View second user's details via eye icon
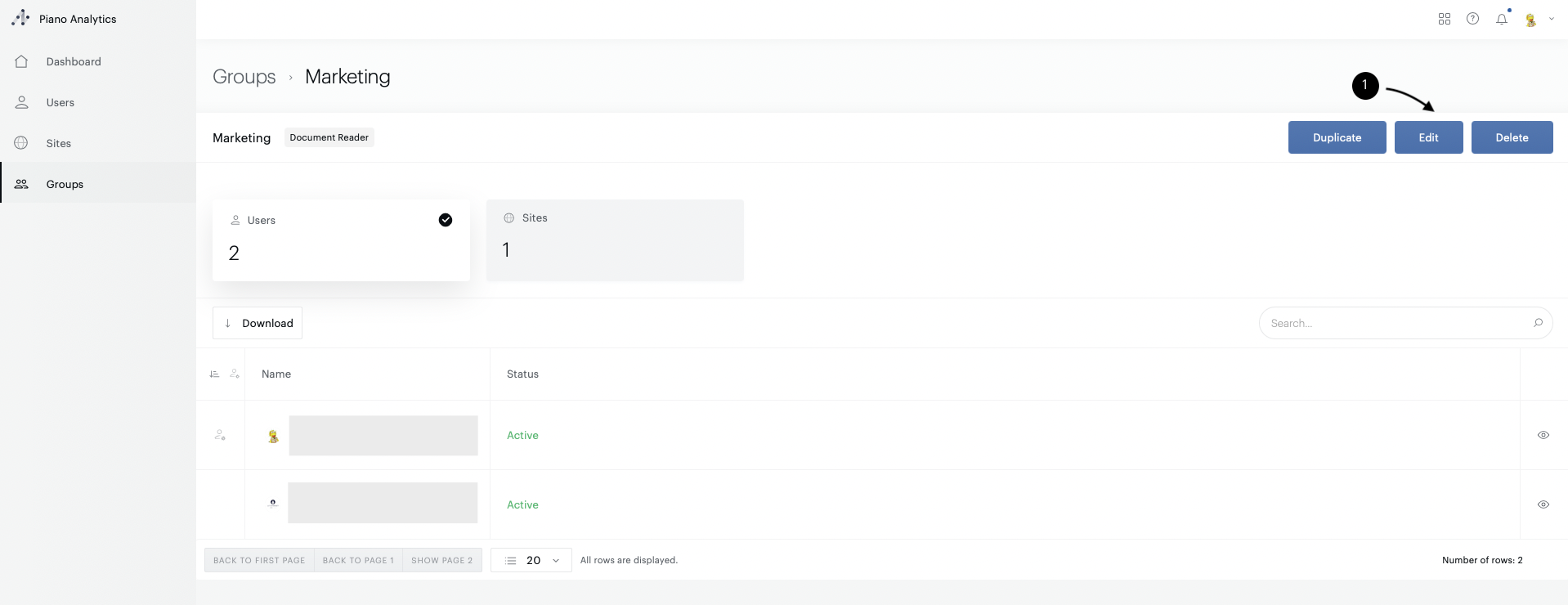 click(1543, 504)
